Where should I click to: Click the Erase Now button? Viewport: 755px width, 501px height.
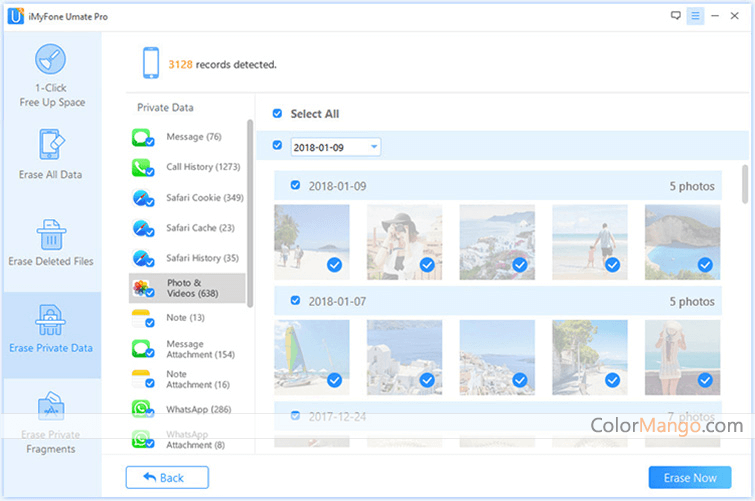point(689,478)
